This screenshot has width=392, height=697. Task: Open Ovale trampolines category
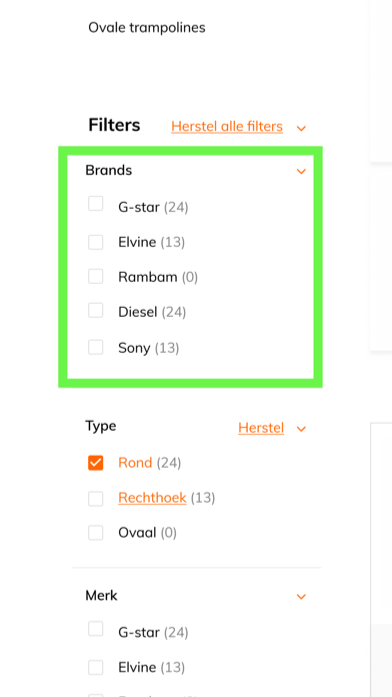point(147,28)
